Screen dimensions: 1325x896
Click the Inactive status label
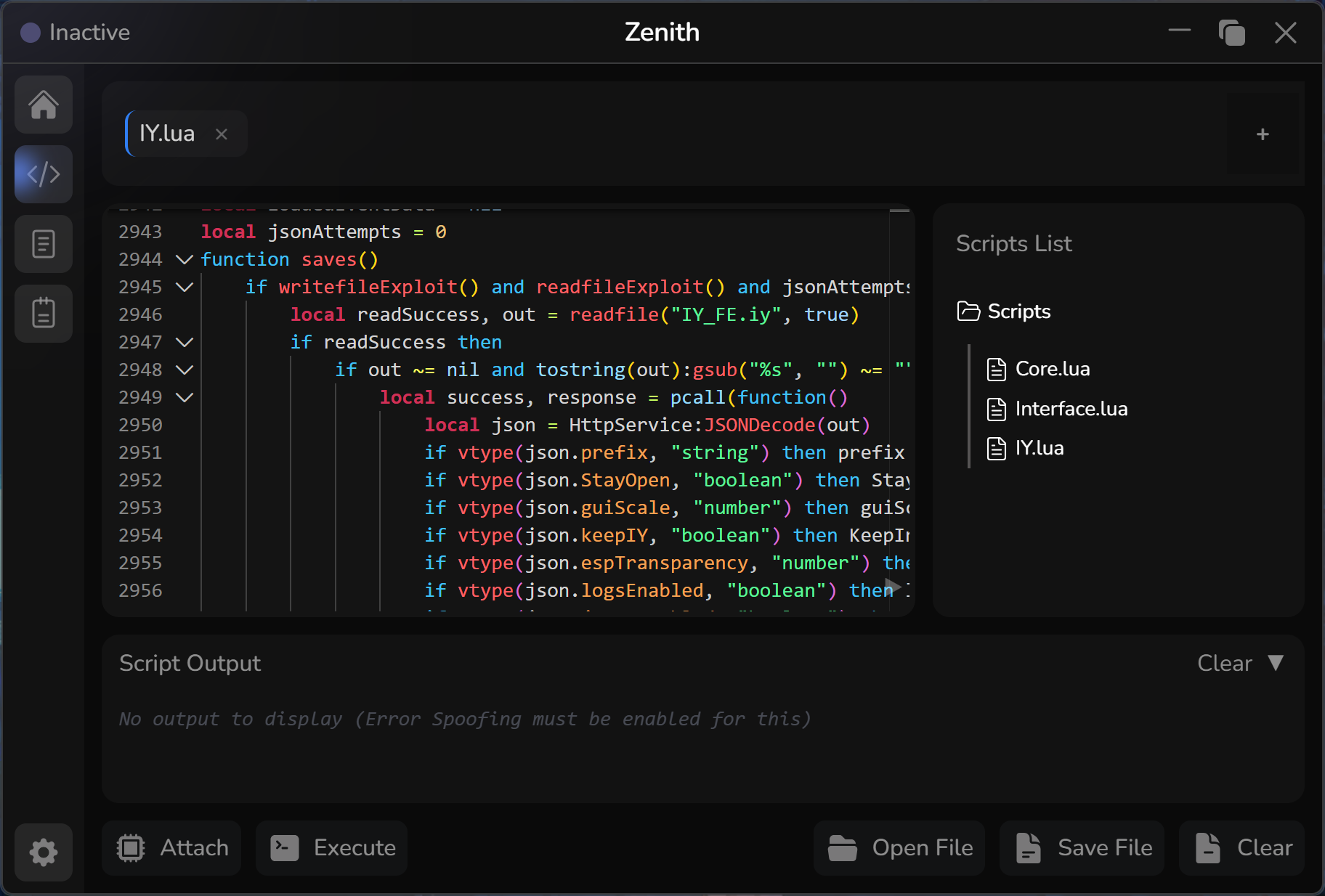click(x=89, y=33)
